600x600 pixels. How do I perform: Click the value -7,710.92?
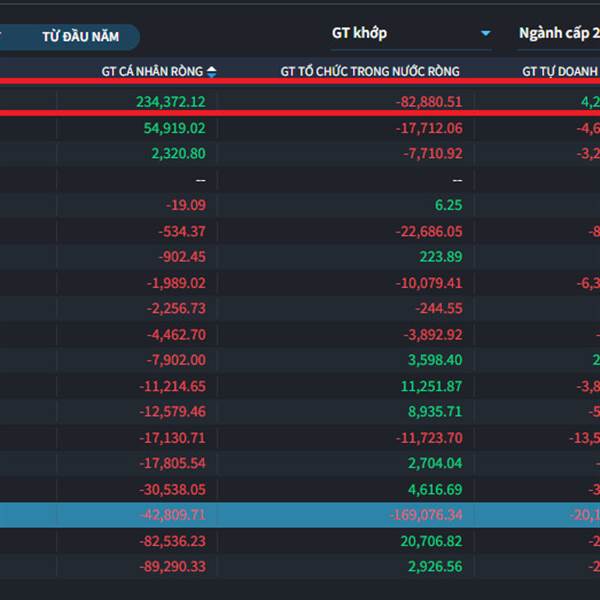coord(433,153)
